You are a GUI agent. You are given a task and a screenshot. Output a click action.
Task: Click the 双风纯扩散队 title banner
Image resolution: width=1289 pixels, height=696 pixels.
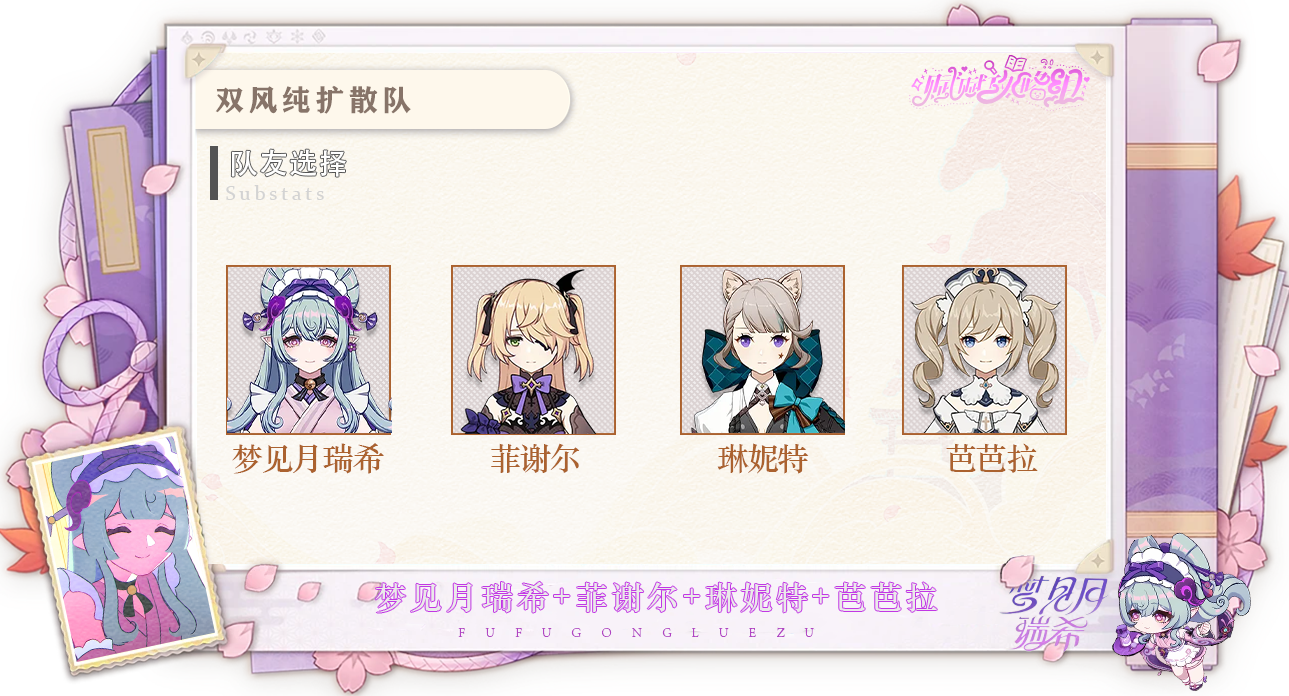pyautogui.click(x=381, y=100)
